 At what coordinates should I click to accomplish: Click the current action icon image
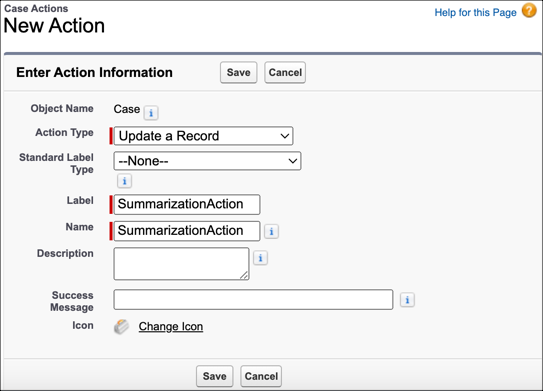click(121, 327)
